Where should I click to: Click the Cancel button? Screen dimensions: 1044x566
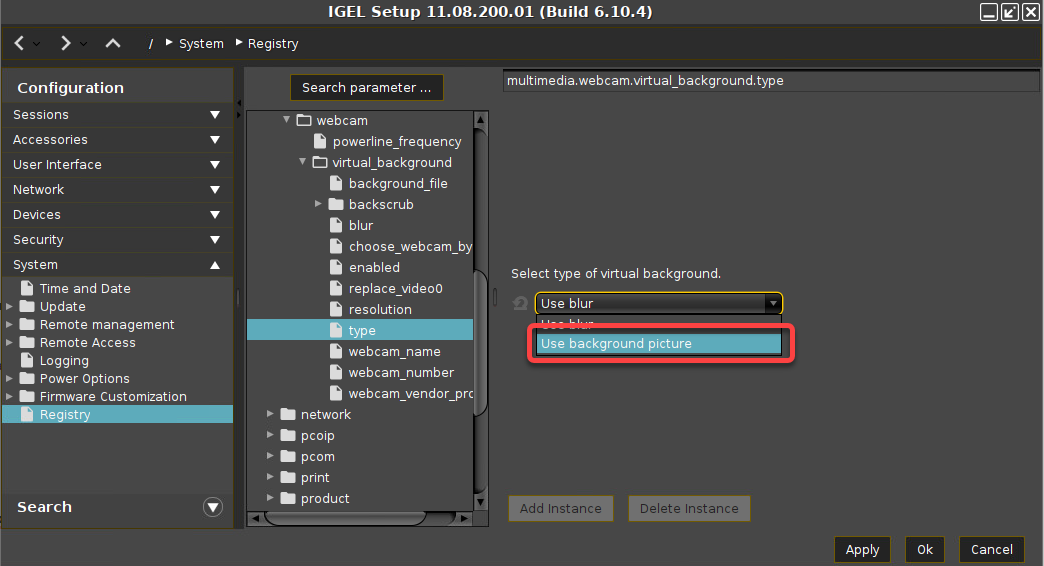pos(991,549)
